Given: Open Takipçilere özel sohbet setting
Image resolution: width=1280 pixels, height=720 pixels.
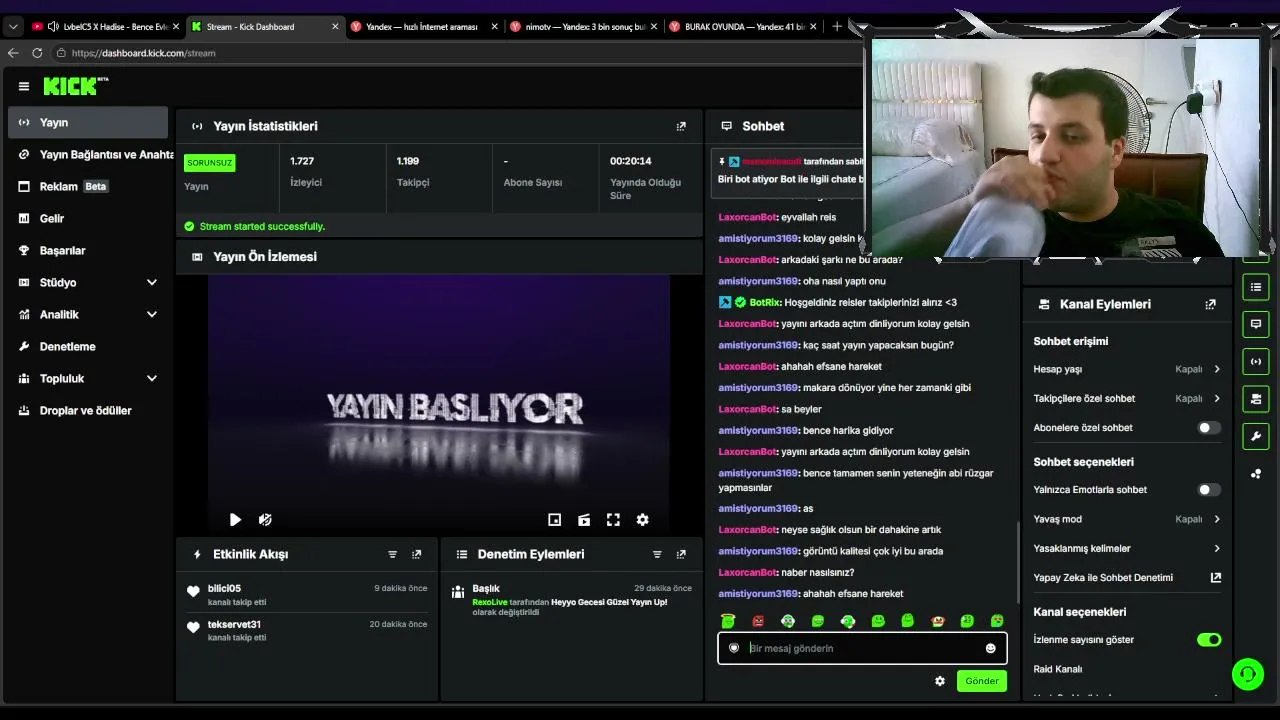Looking at the screenshot, I should [x=1127, y=398].
